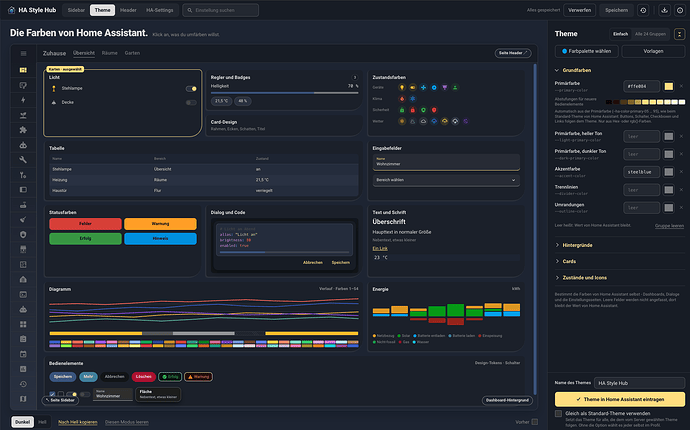The image size is (690, 430).
Task: Click Theme in Home Assistant eintragen
Action: pos(620,399)
